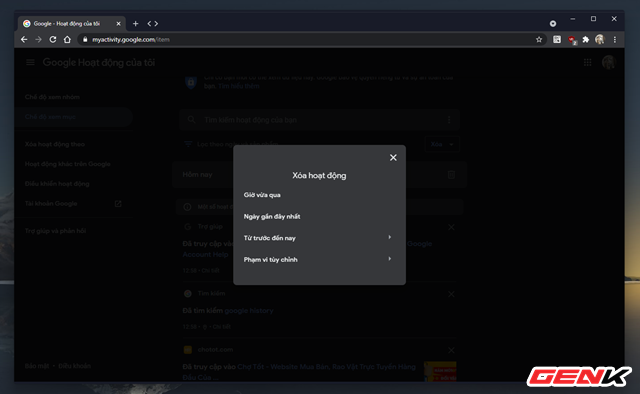Go back in browser history
Screen dimensions: 640x394
(x=24, y=40)
